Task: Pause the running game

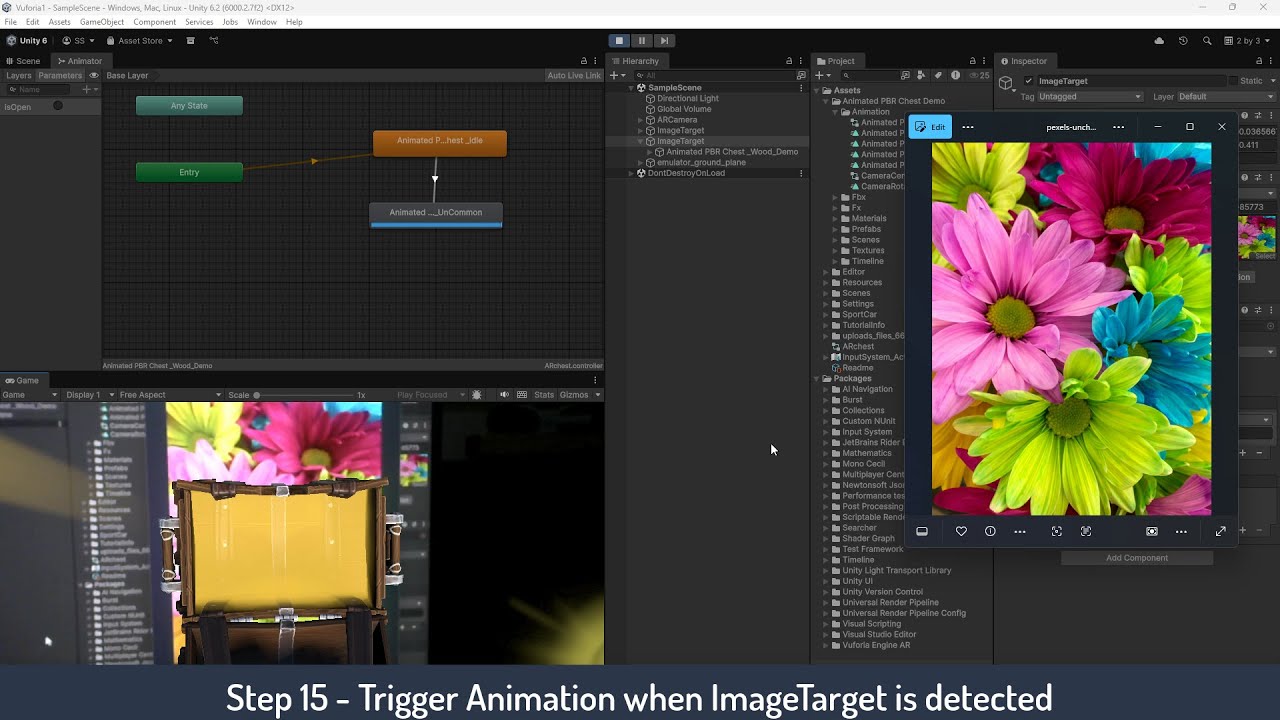Action: 642,41
